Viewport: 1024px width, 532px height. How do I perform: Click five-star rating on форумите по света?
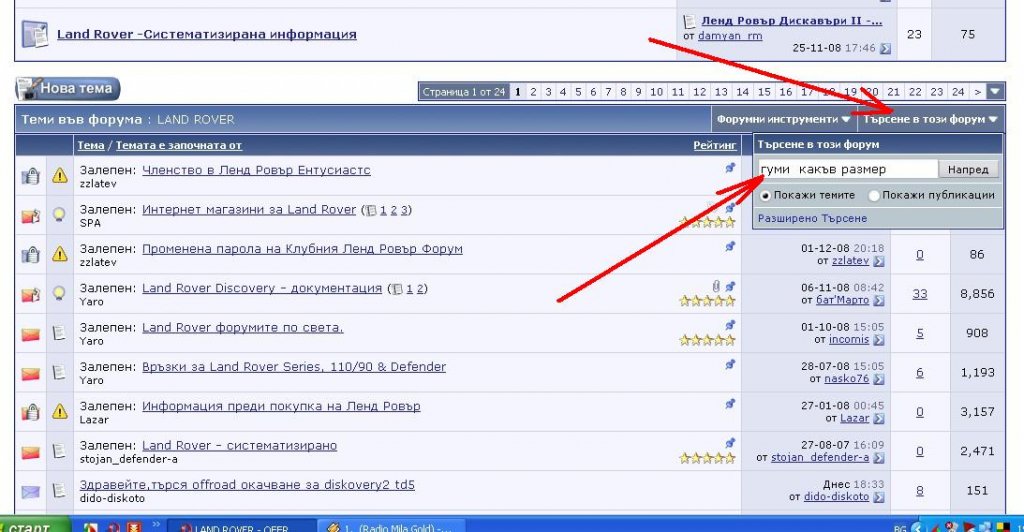tap(707, 340)
